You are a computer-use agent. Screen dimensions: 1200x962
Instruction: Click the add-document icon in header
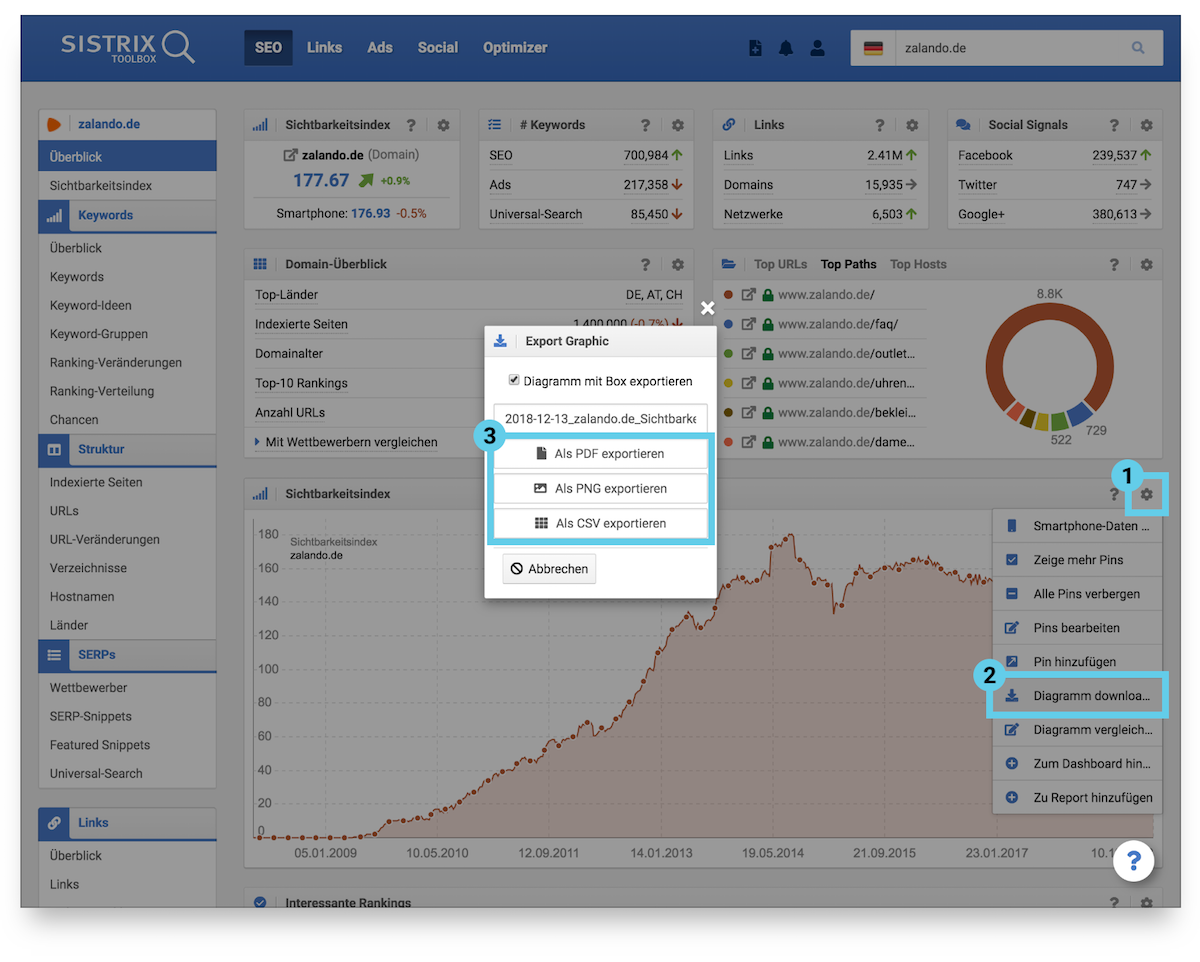click(x=756, y=48)
